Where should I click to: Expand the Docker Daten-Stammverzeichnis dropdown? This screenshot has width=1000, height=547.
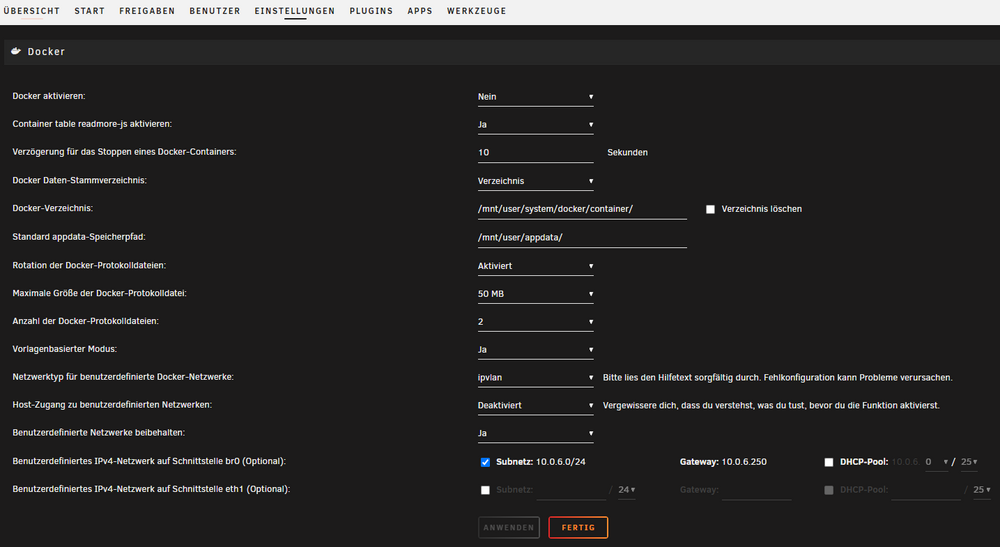(x=536, y=181)
